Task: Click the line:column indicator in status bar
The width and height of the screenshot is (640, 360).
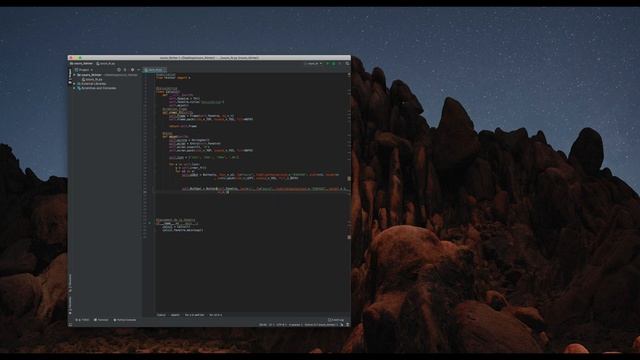Action: pos(262,325)
